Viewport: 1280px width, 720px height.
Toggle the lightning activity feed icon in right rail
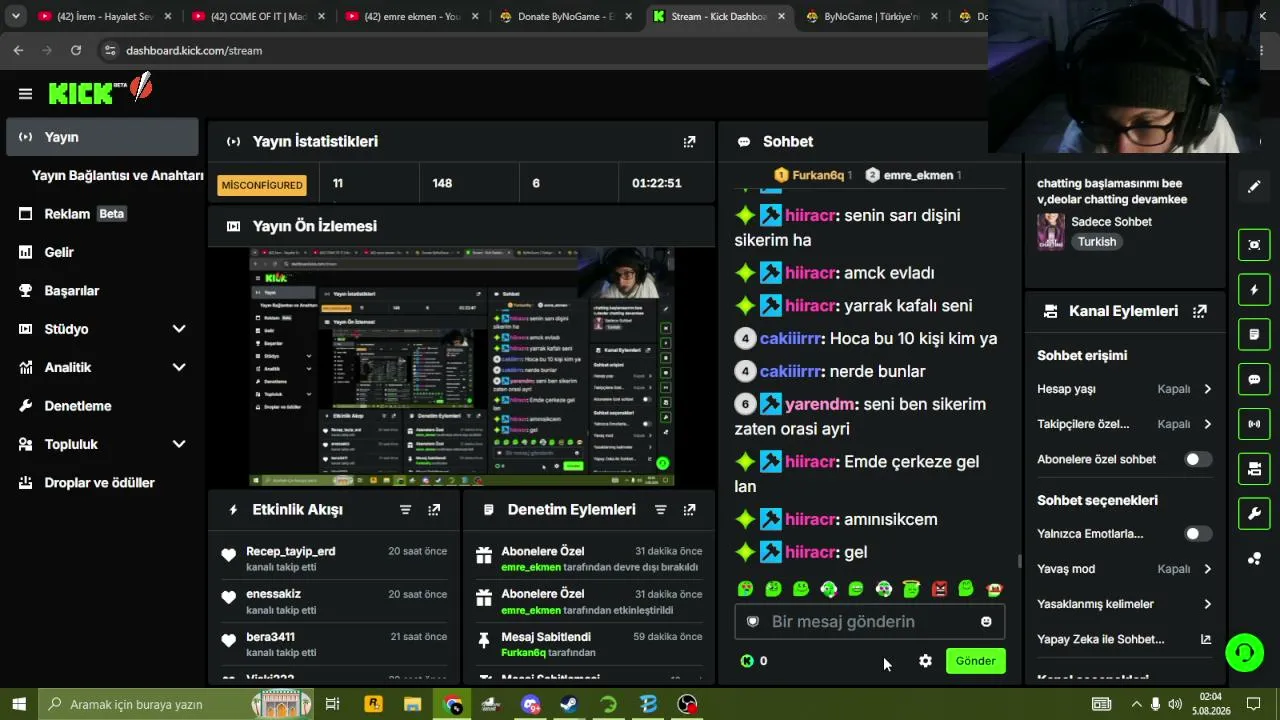tap(1254, 290)
